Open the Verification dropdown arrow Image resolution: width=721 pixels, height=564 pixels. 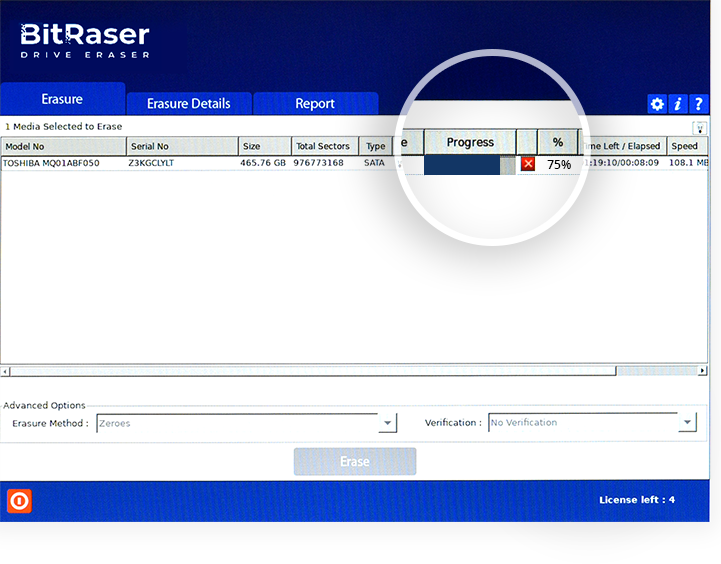click(687, 422)
